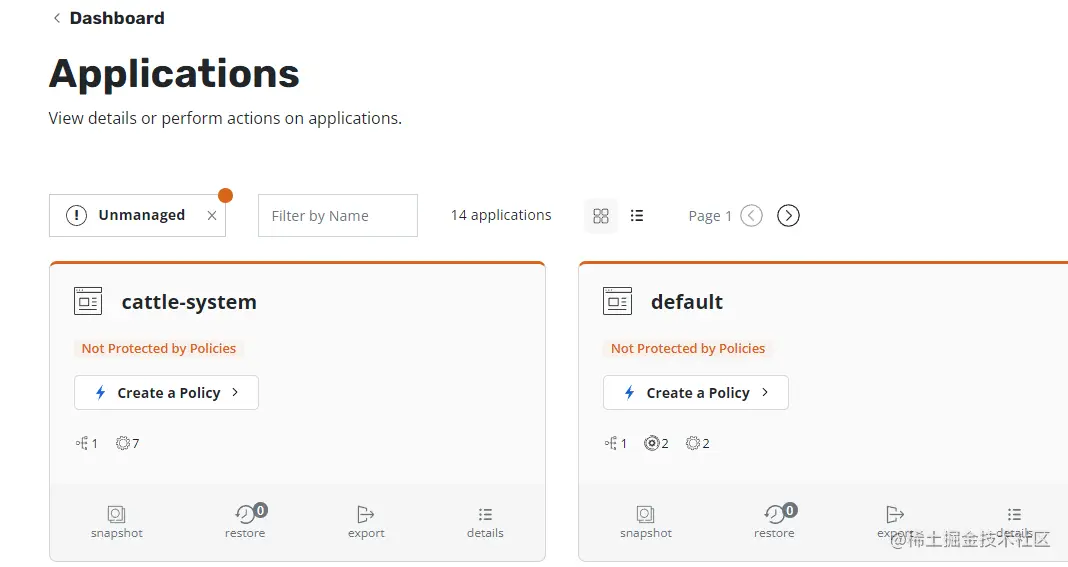
Task: Create a Policy for cattle-system
Action: pyautogui.click(x=166, y=393)
